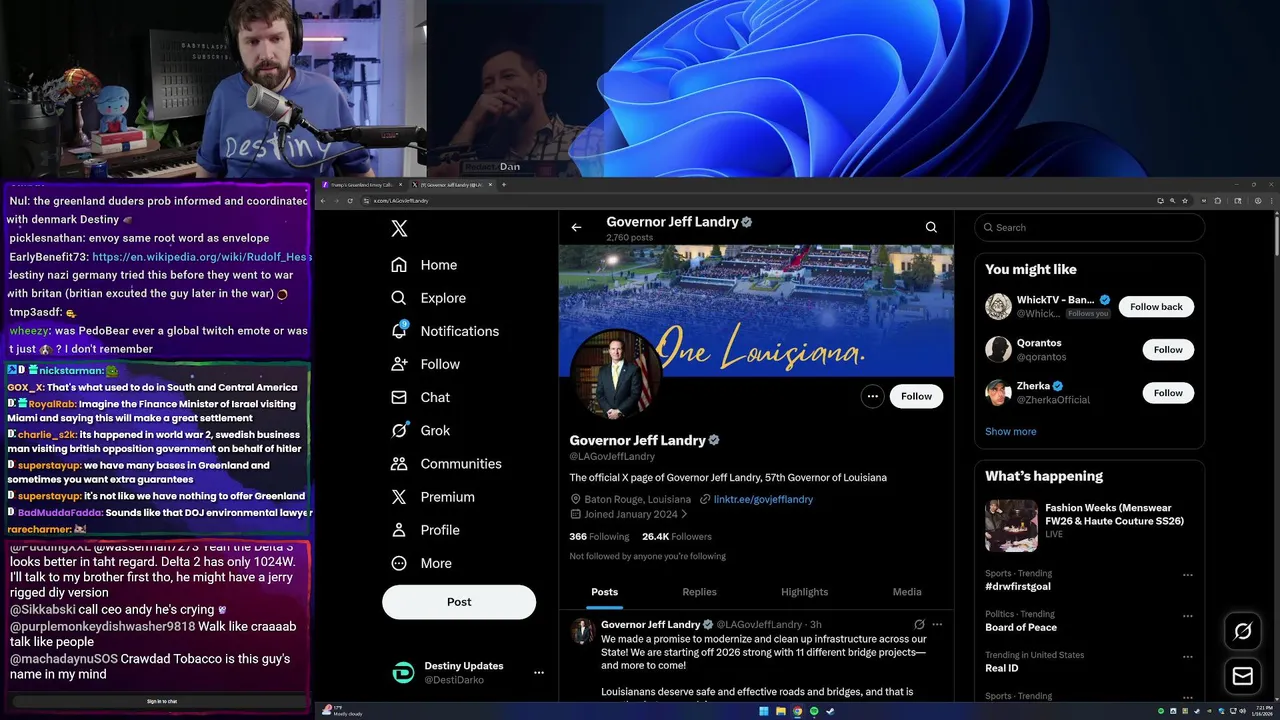Open Communities in the sidebar
Viewport: 1280px width, 720px height.
(446, 463)
